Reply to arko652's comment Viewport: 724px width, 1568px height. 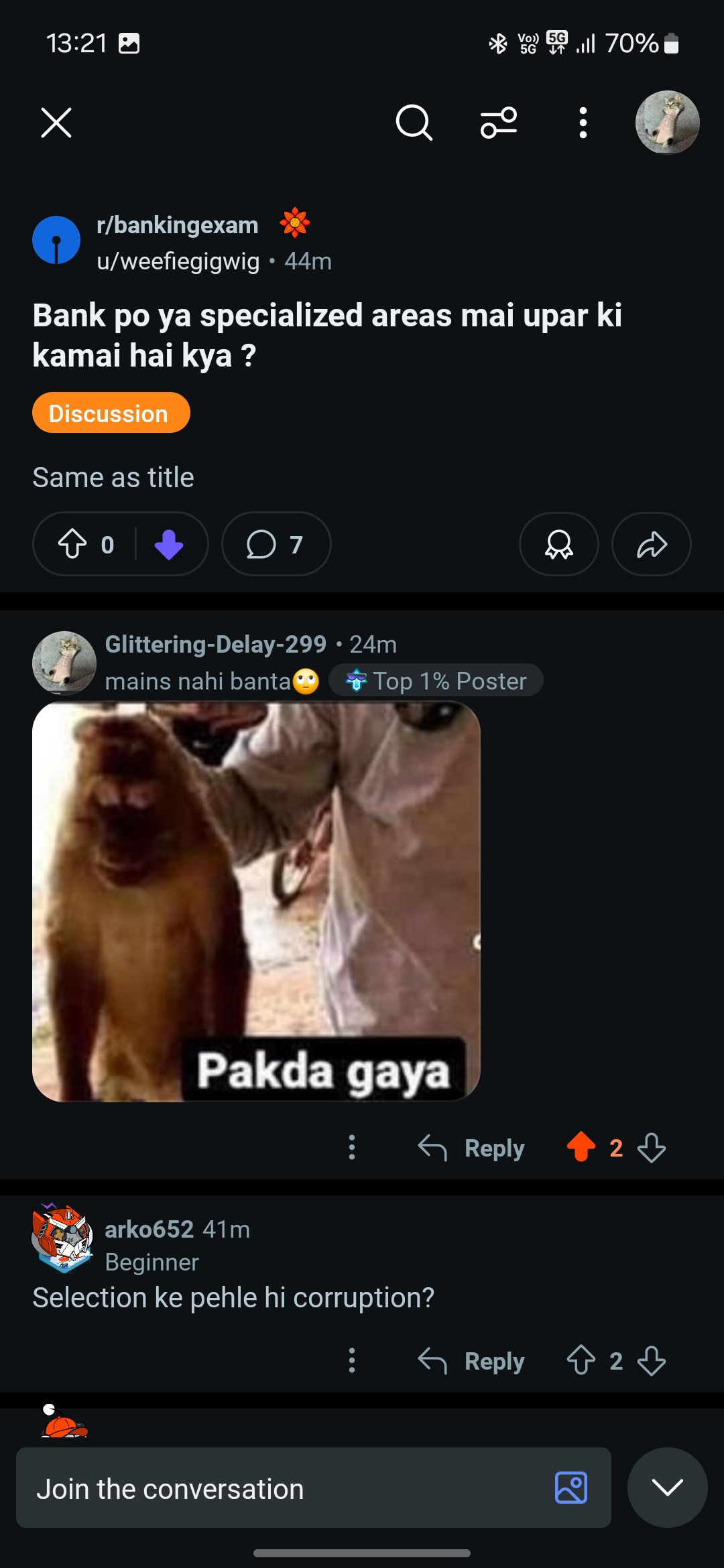tap(471, 1361)
